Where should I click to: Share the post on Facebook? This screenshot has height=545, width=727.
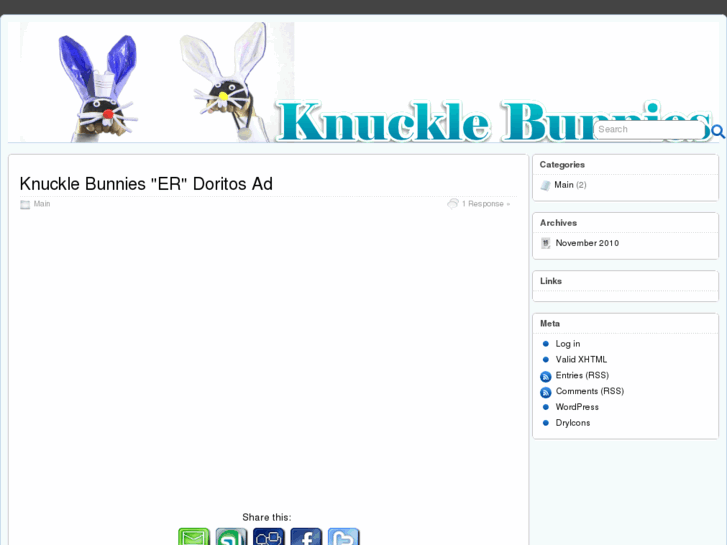point(306,537)
